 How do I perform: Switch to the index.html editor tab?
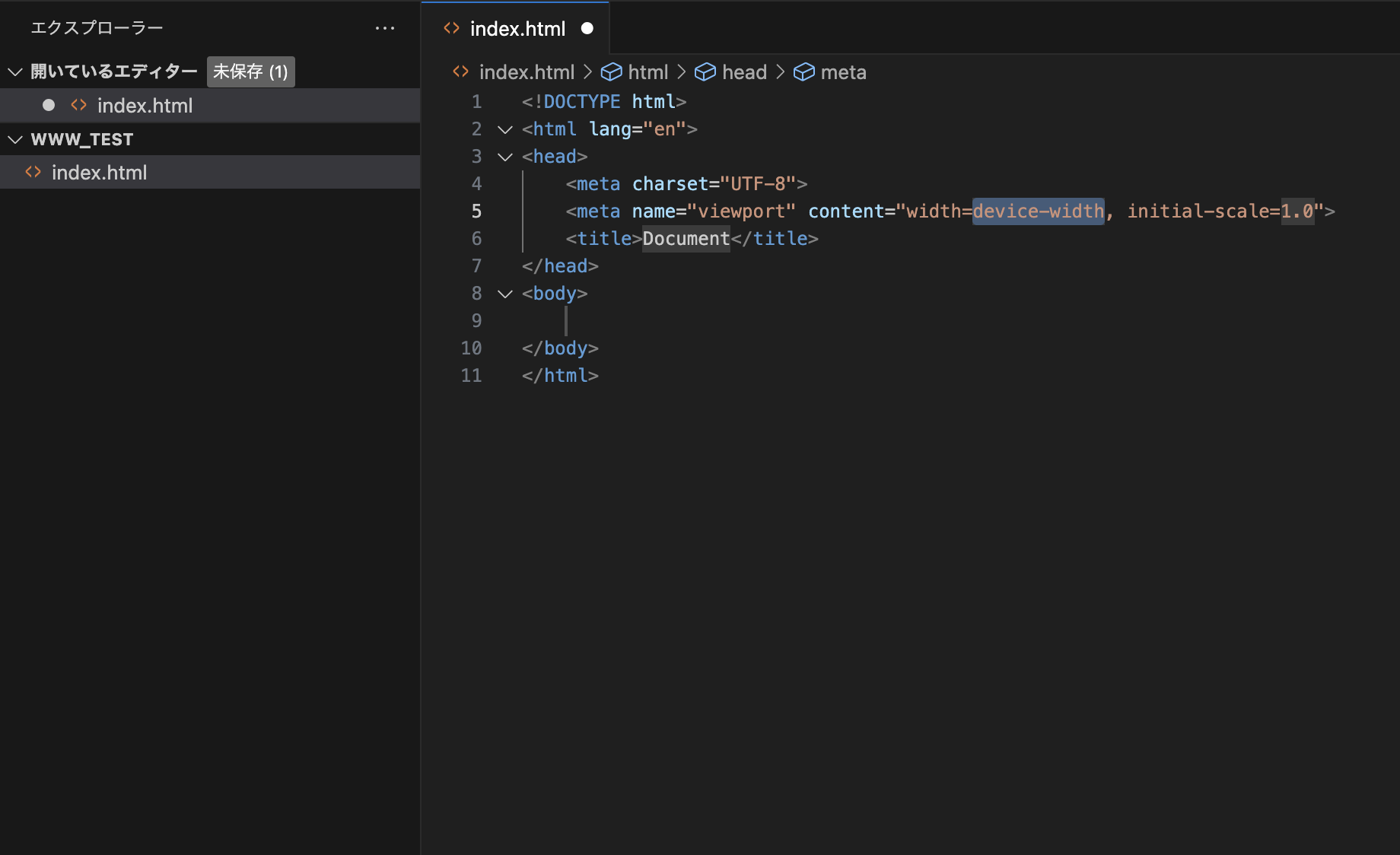517,28
